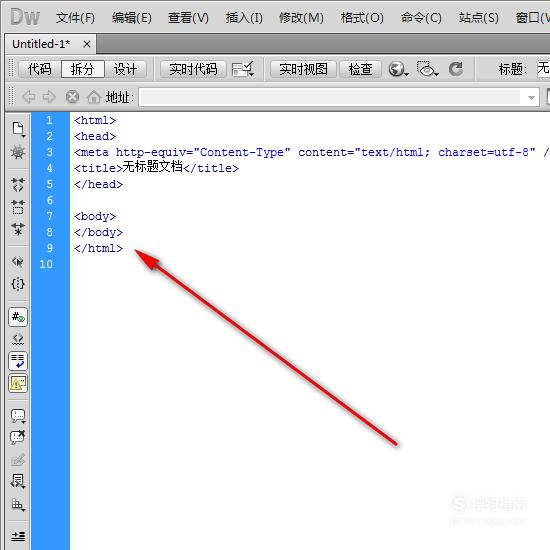550x550 pixels.
Task: Open the 站点(S) menu
Action: coord(478,18)
